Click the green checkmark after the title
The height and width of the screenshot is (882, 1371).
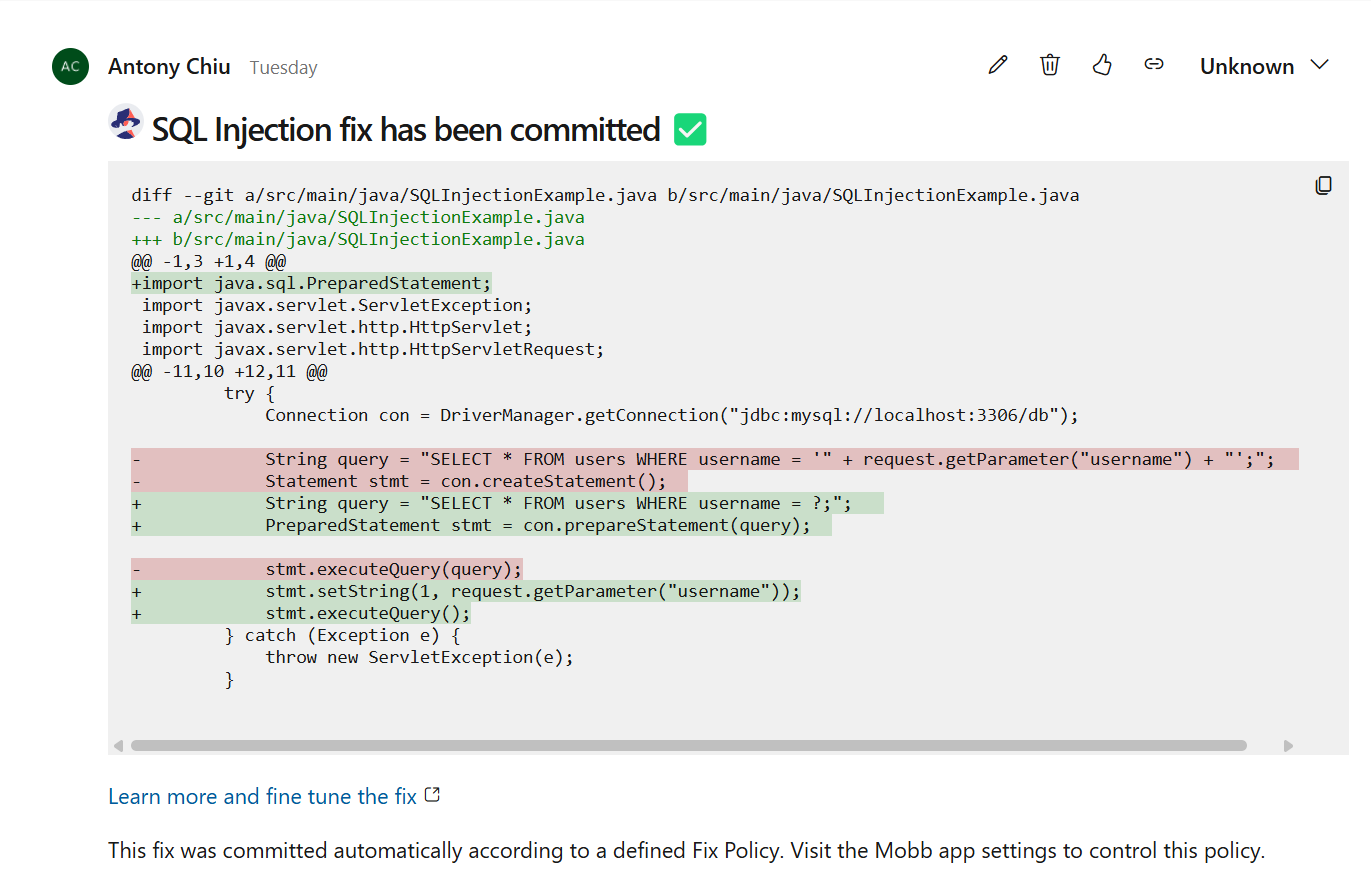[x=690, y=130]
